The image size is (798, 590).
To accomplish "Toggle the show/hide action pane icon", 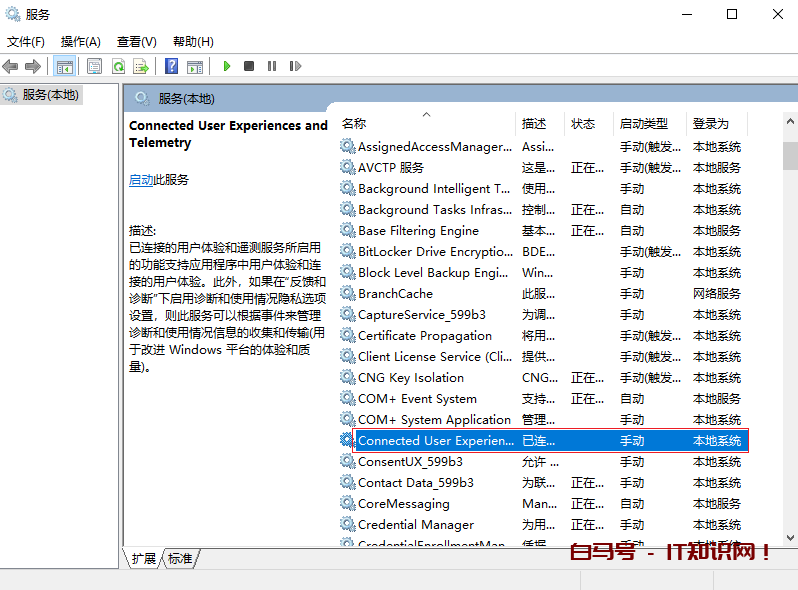I will (195, 66).
